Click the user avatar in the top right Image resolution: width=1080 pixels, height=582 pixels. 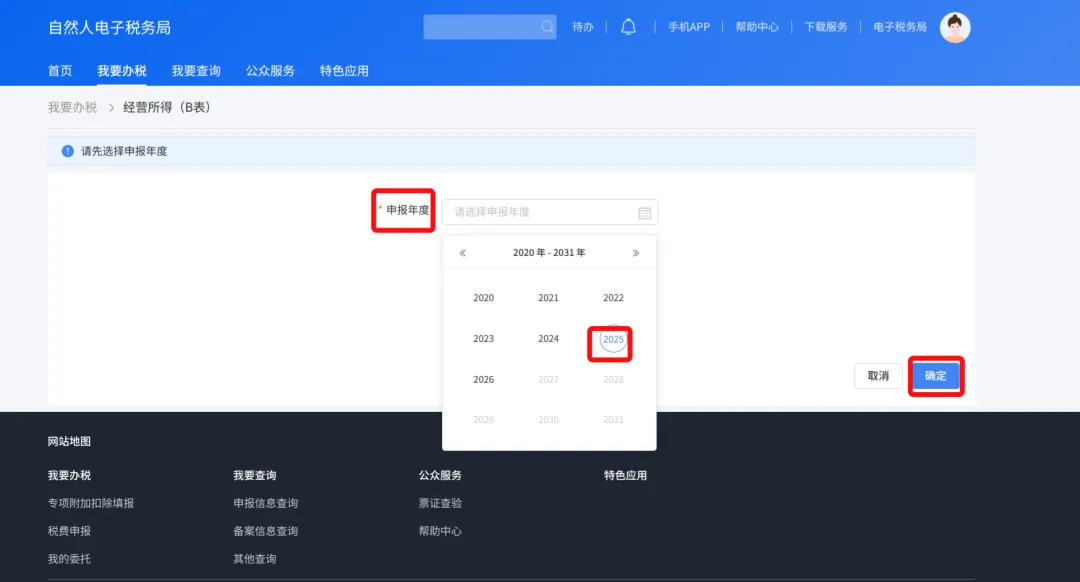[955, 28]
